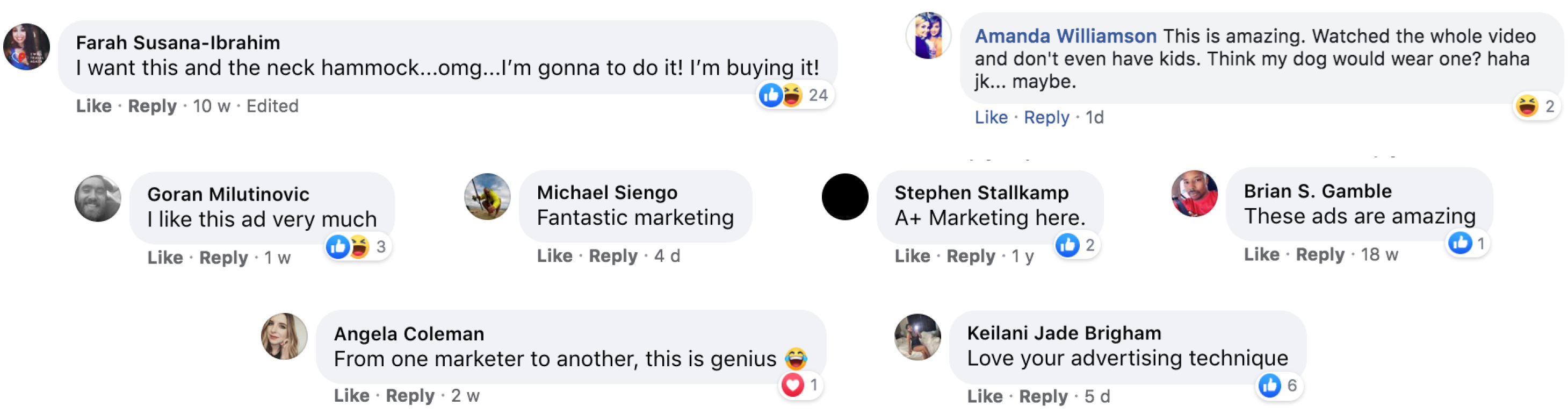Like Farah Susana-Ibrahim's comment
Screen dimensions: 1568x413
tap(94, 106)
